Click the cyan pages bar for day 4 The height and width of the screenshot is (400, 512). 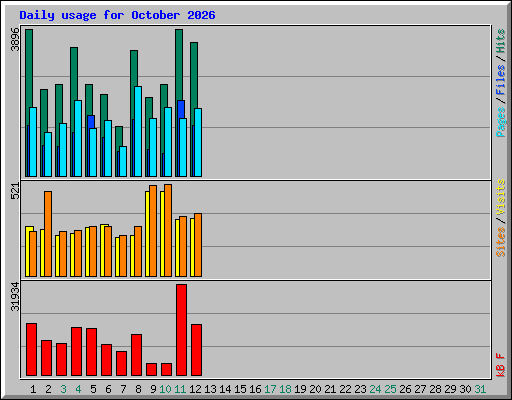coord(78,138)
